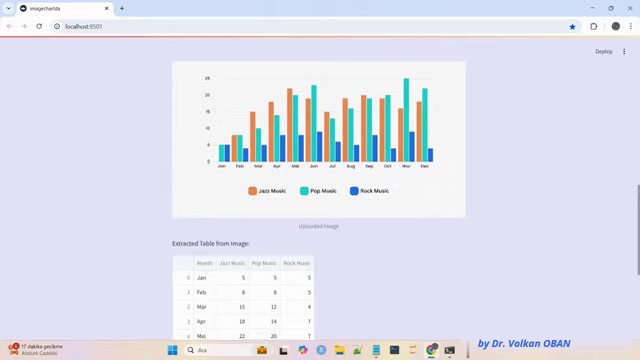Screen dimensions: 640x360
Task: Open the Chrome profile avatar
Action: [x=616, y=26]
